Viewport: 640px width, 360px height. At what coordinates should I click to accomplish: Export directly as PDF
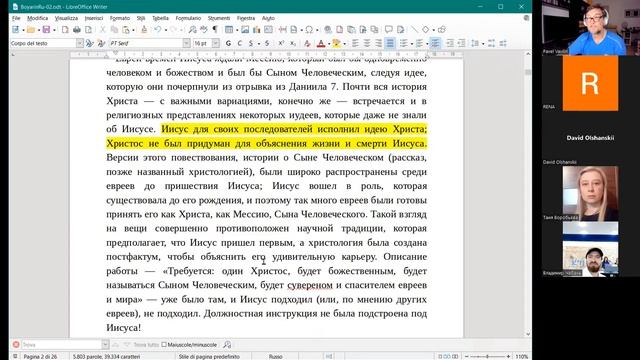[65, 30]
